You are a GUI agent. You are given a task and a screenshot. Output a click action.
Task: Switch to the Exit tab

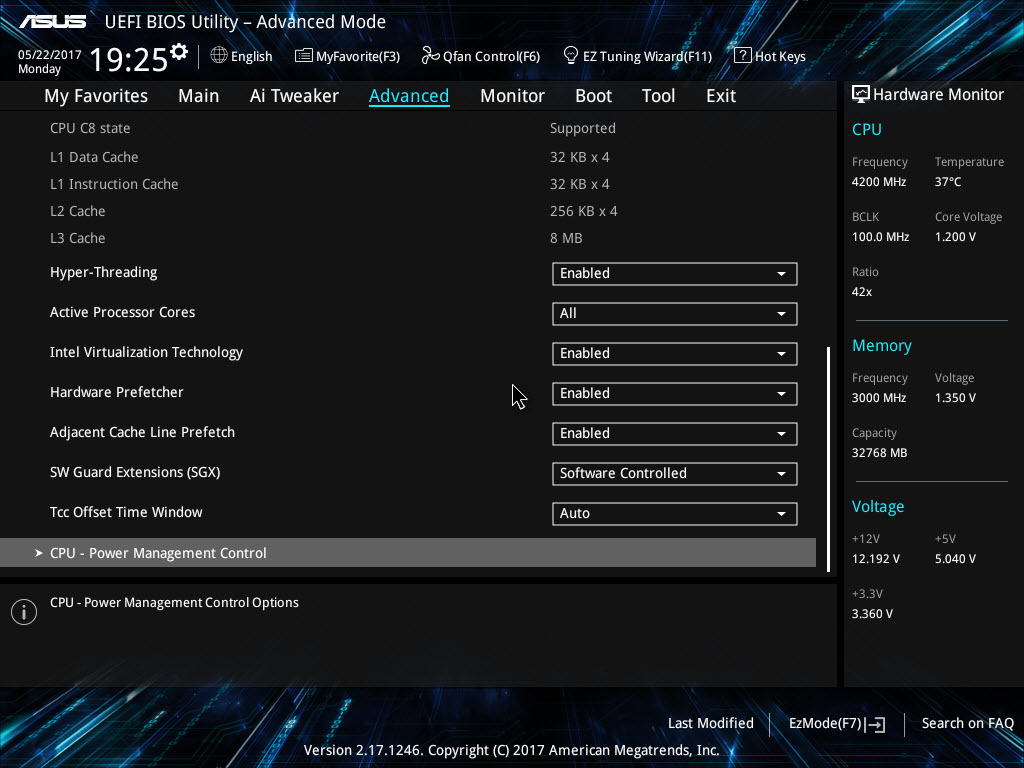[721, 96]
